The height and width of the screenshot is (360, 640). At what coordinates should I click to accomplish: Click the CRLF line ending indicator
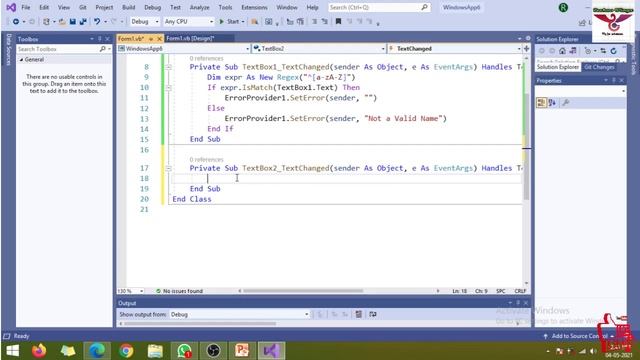pyautogui.click(x=520, y=291)
